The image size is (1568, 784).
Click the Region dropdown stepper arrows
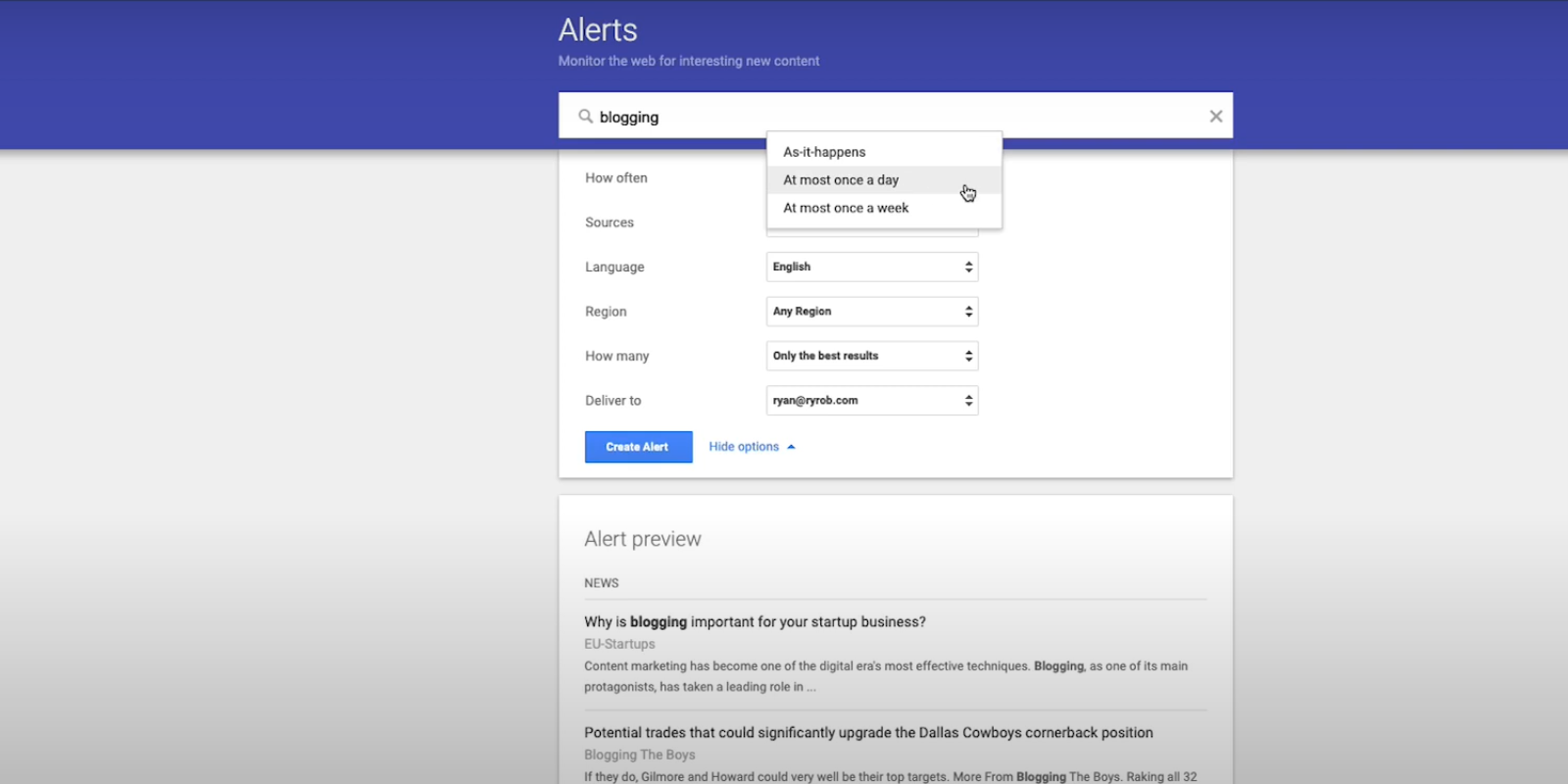click(x=968, y=312)
